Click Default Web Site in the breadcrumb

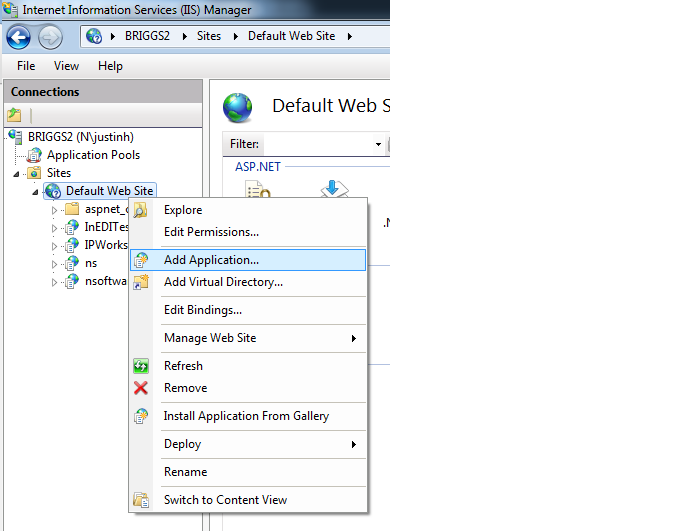[x=291, y=36]
